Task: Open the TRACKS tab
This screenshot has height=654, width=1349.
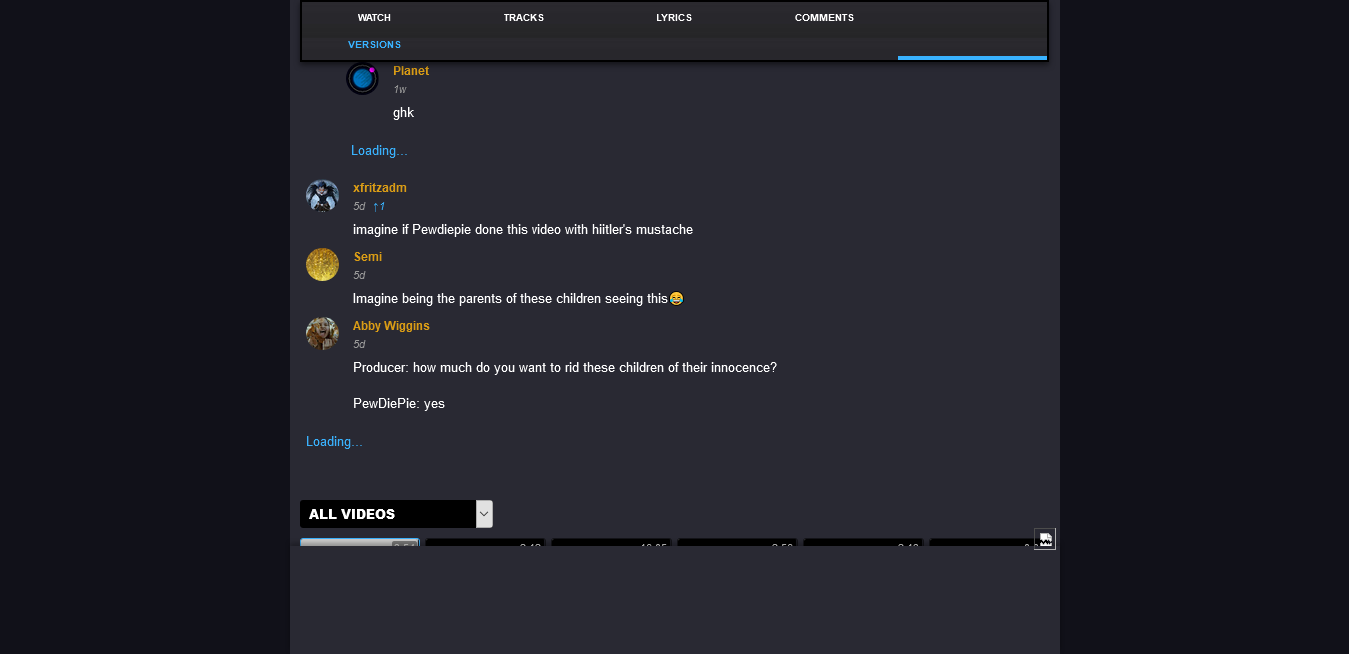Action: [x=523, y=18]
